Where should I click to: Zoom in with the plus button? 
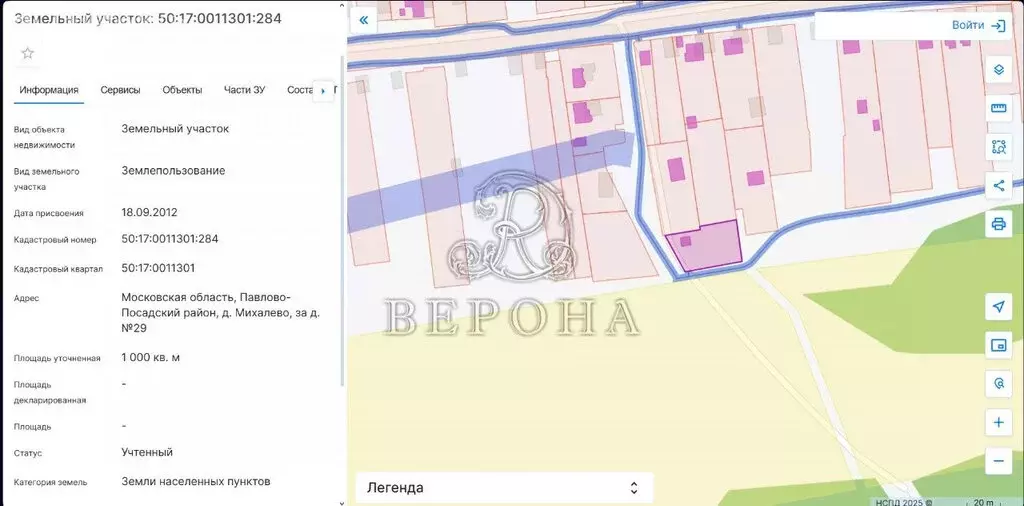(x=999, y=422)
